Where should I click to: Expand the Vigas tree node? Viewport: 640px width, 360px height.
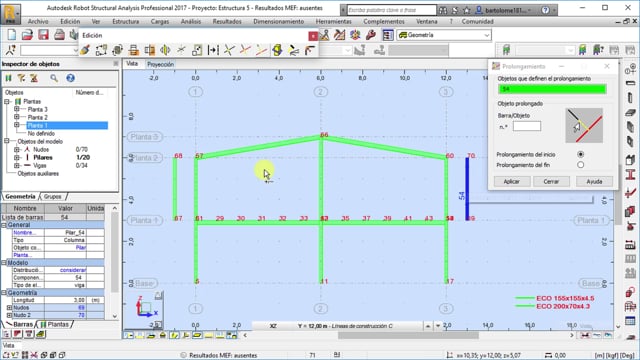[17, 165]
